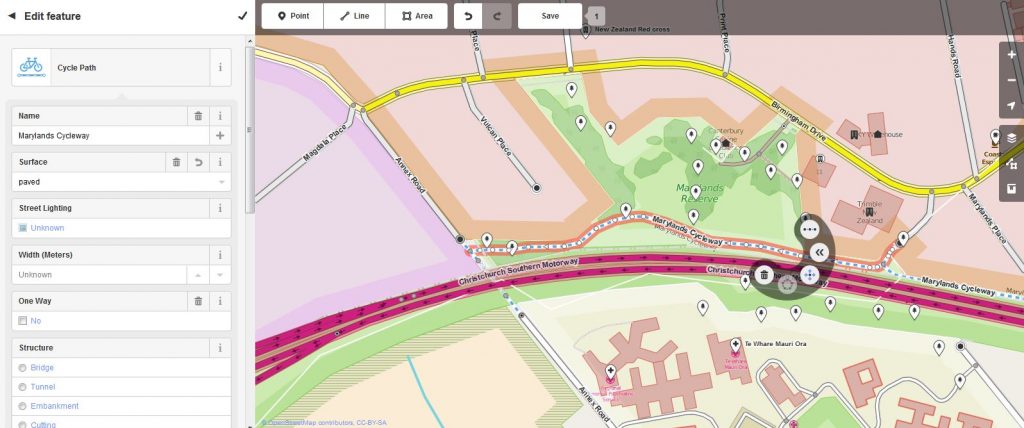Select the Embankment structure option
Screen dimensions: 1024x428
click(23, 406)
